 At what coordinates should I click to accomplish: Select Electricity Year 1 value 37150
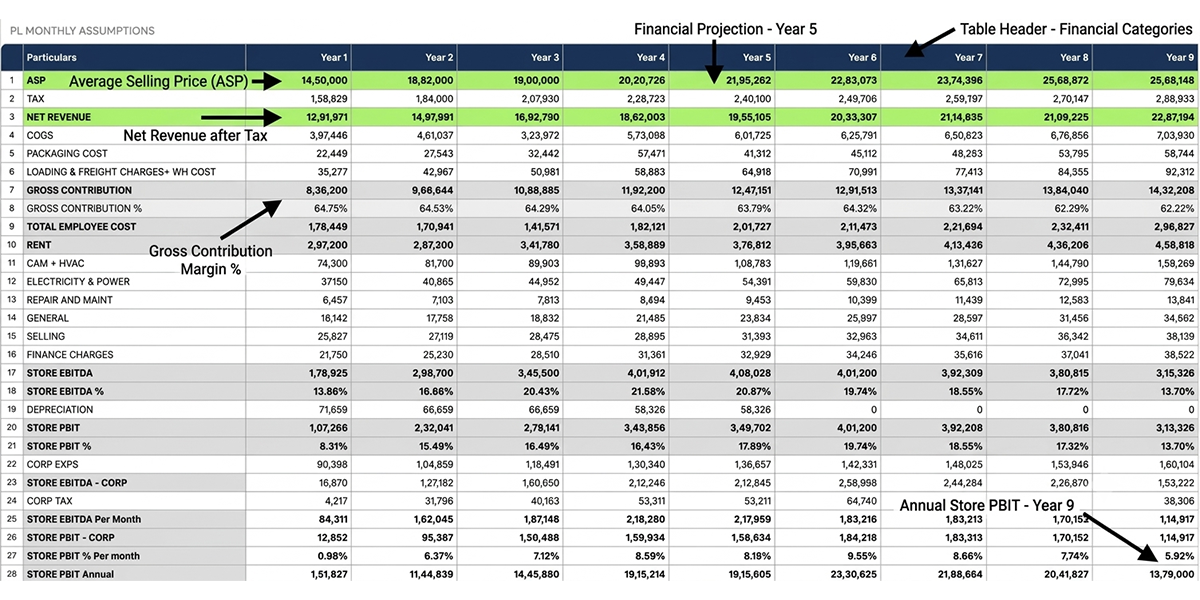click(x=334, y=282)
